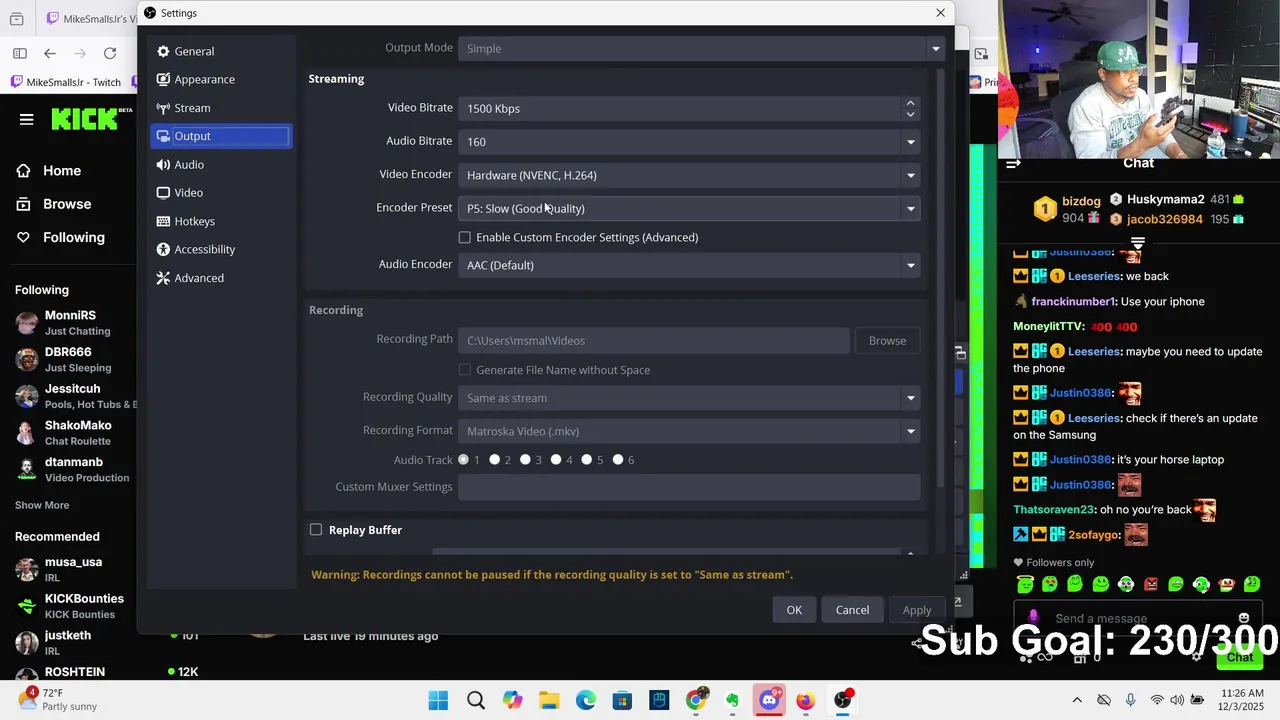The width and height of the screenshot is (1280, 720).
Task: Open the Encoder Preset dropdown
Action: point(689,208)
